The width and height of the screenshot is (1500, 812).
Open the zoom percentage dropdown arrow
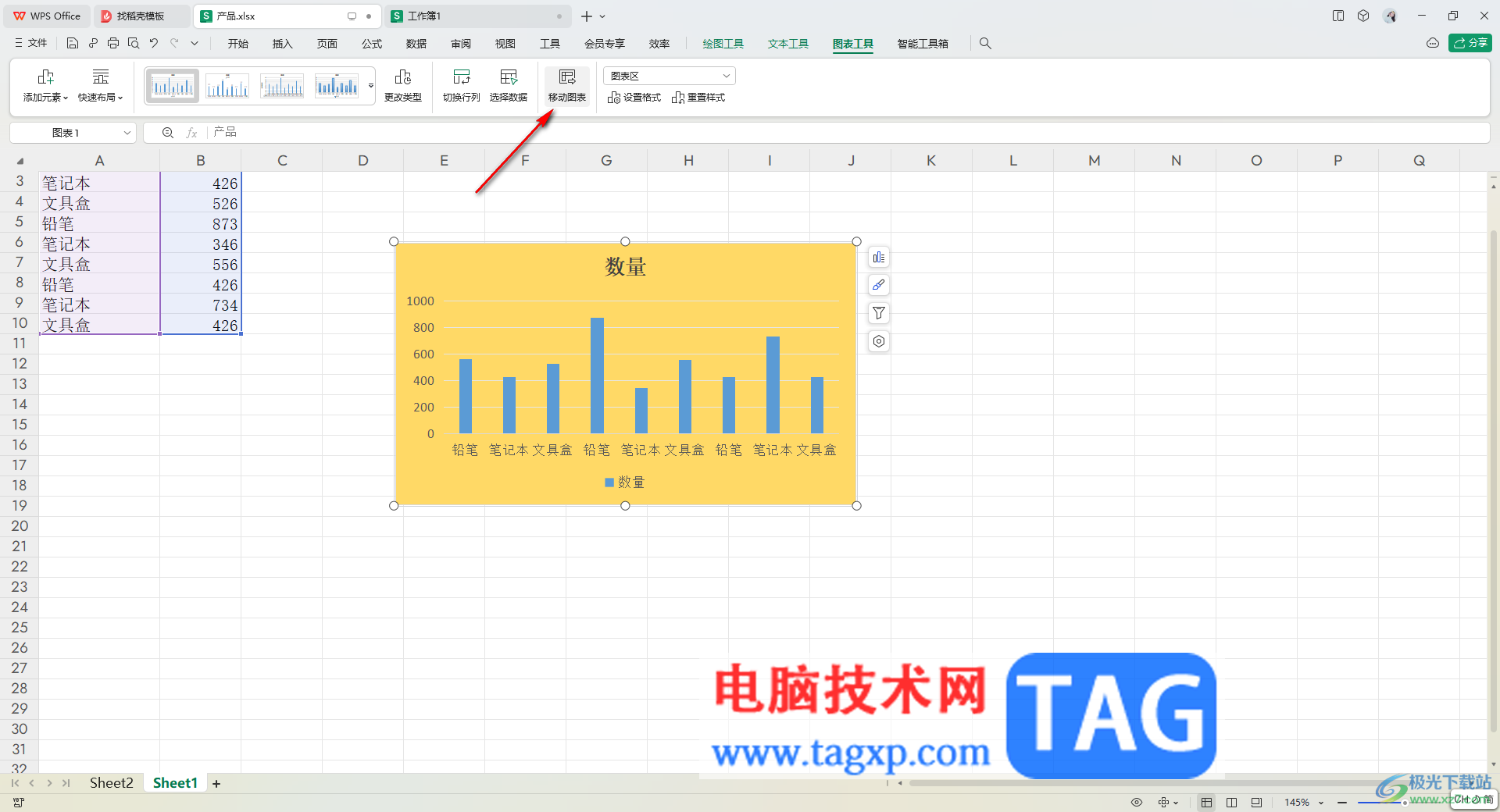click(x=1321, y=803)
